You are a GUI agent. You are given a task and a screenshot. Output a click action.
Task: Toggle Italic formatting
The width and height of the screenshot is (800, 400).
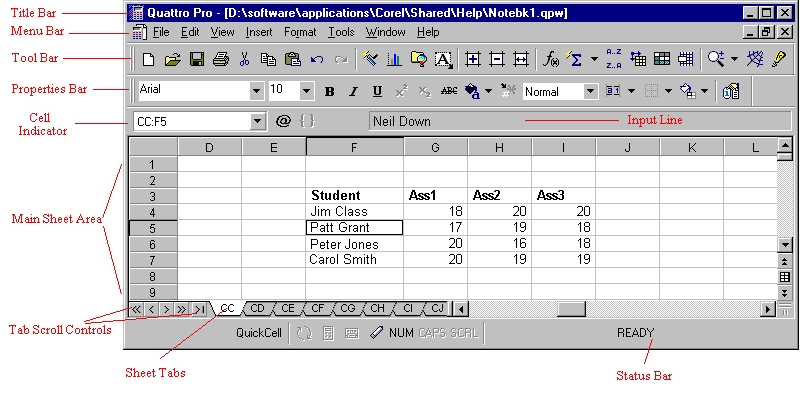click(x=353, y=92)
